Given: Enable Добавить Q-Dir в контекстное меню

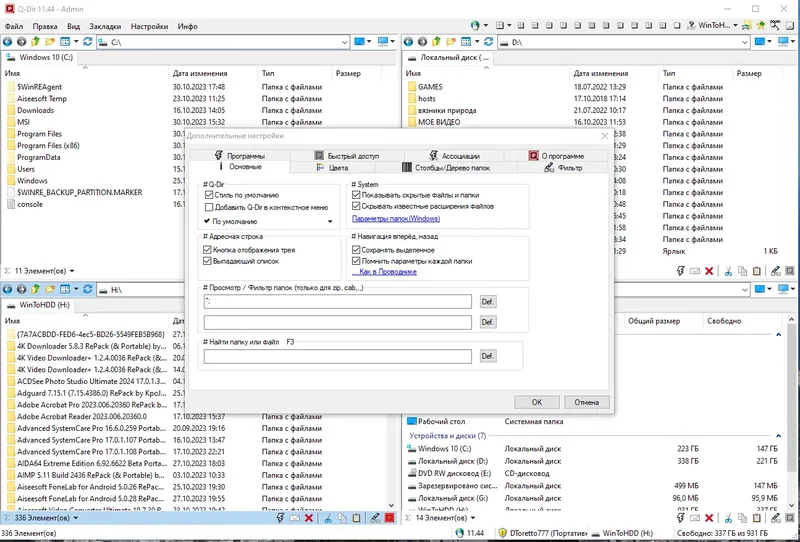Looking at the screenshot, I should point(209,207).
